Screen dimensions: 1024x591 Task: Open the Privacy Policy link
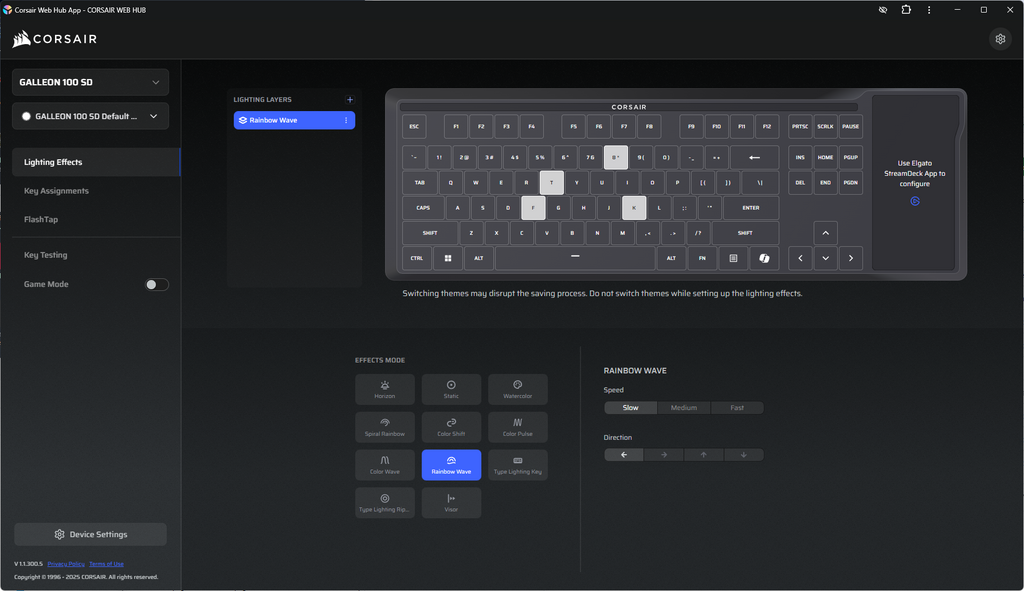tap(66, 564)
